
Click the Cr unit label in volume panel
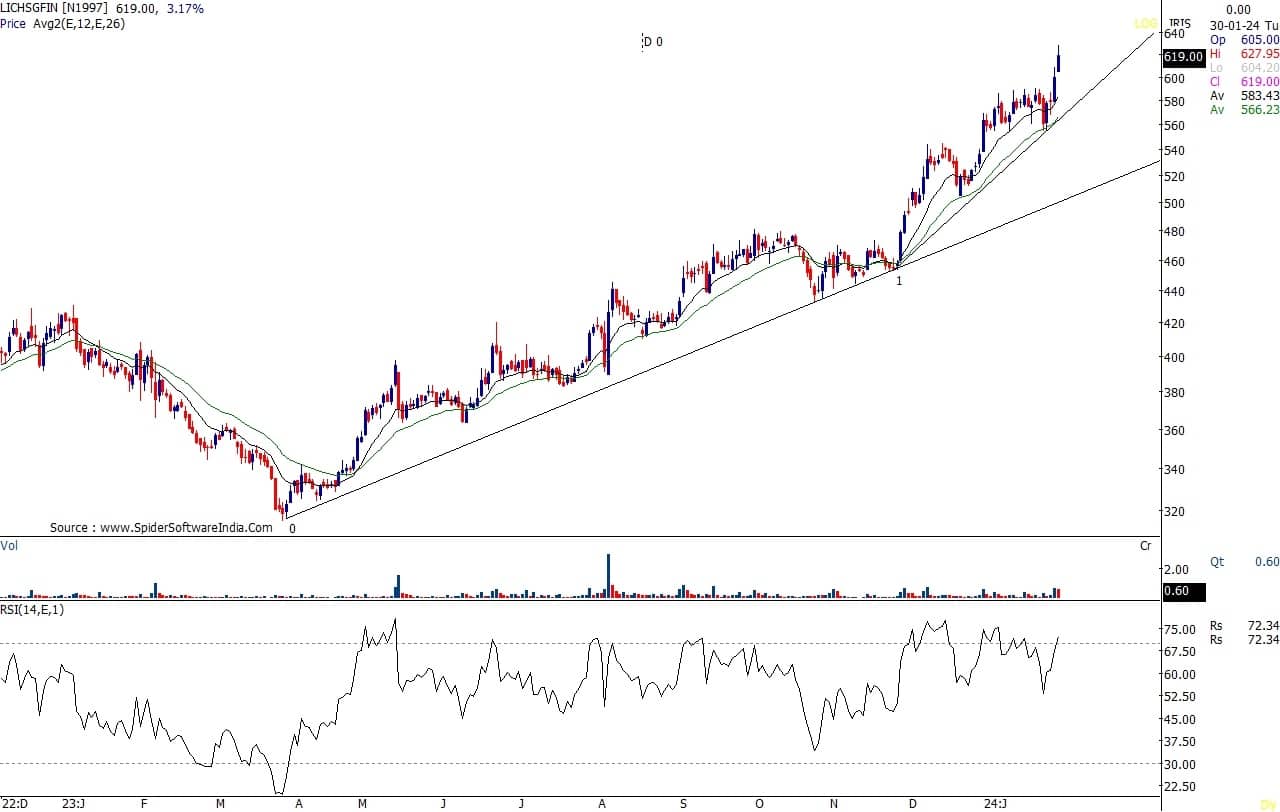click(x=1145, y=546)
